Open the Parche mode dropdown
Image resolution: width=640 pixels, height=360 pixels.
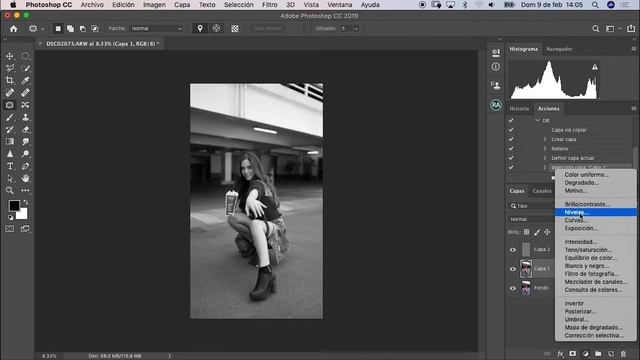[x=157, y=29]
